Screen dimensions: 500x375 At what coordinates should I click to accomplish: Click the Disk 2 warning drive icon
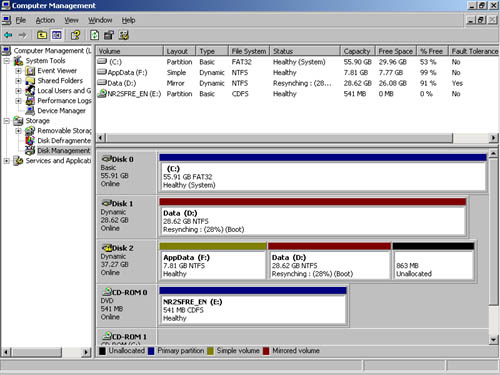pos(107,248)
